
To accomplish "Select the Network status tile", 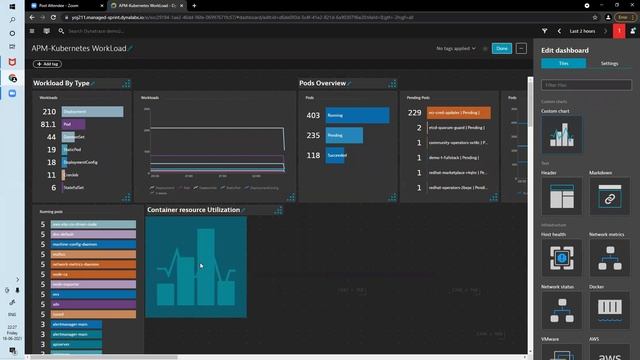I will coord(562,310).
